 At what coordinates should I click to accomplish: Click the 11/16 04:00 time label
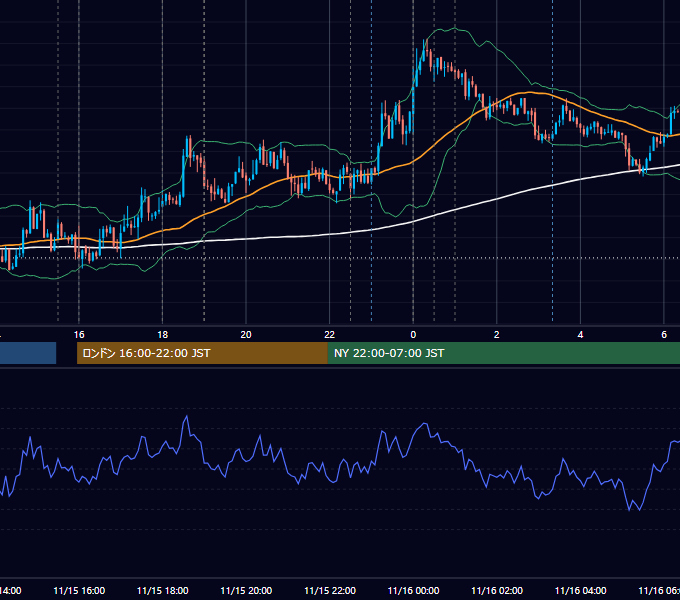click(581, 591)
